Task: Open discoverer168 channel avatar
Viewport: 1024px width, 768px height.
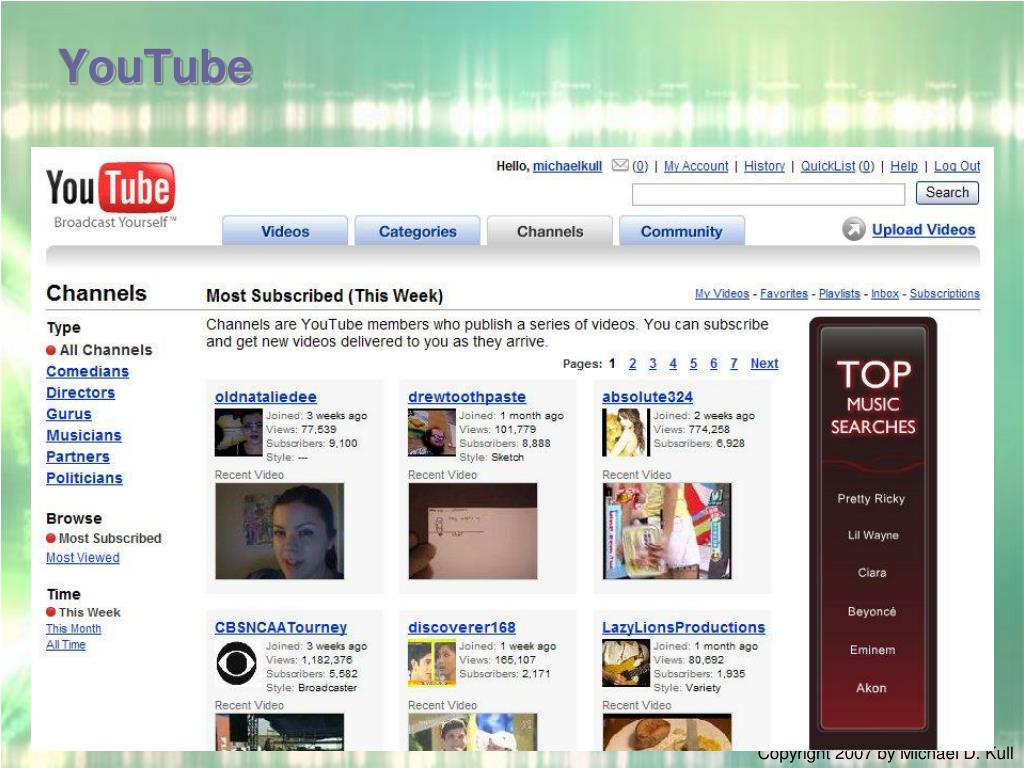Action: [432, 663]
